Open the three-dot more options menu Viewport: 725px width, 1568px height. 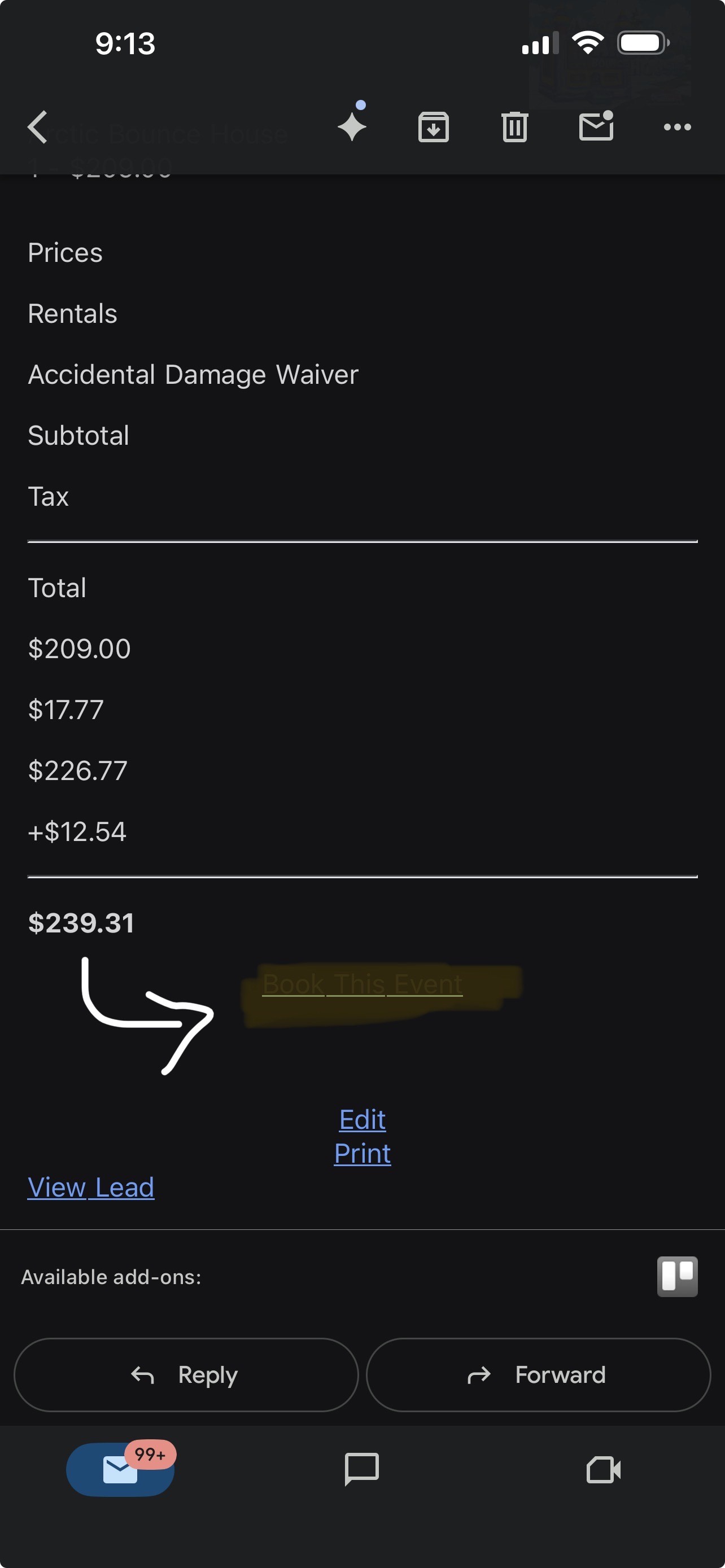(677, 127)
